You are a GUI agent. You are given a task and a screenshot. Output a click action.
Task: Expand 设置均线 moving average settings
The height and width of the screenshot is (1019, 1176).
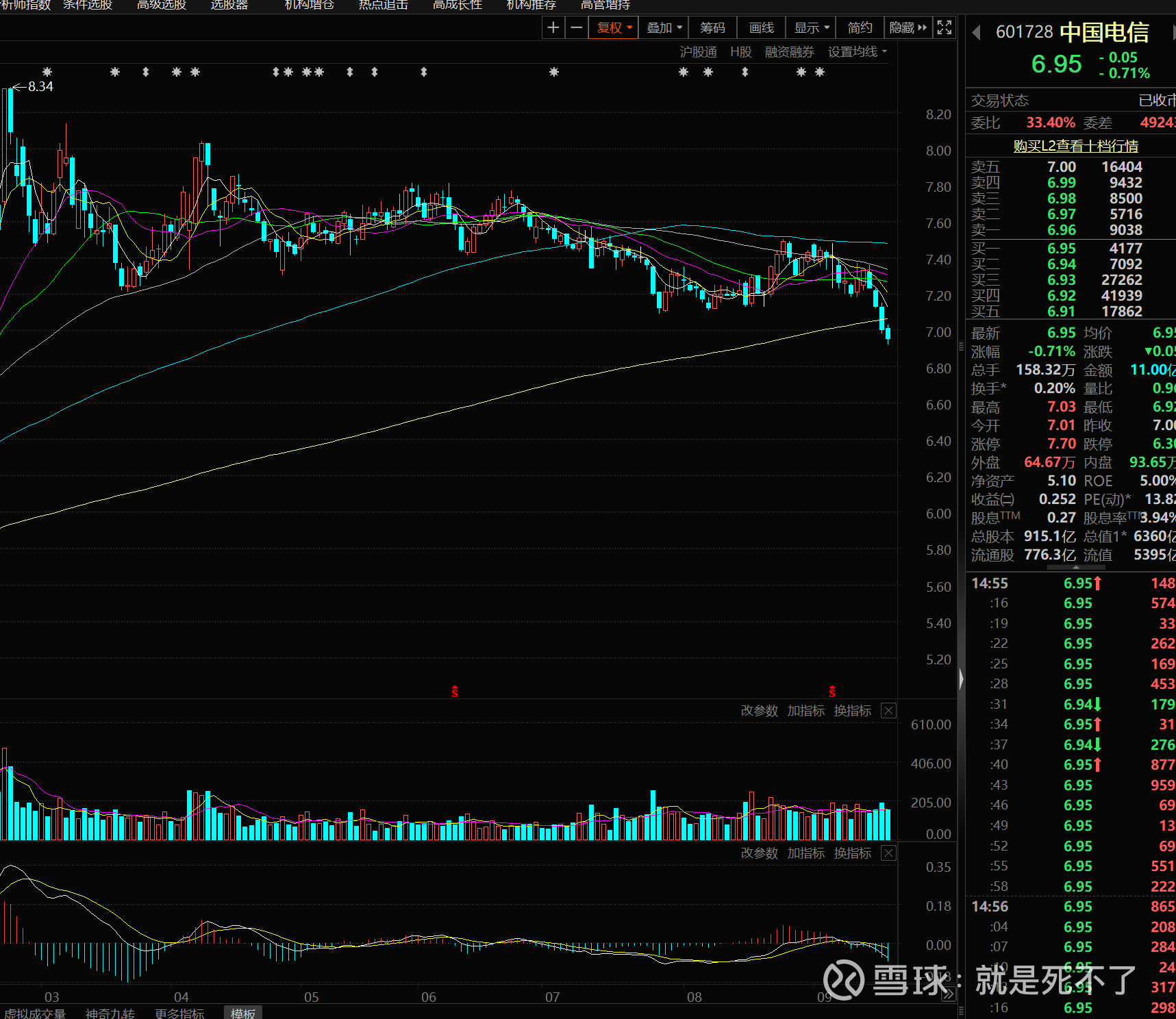[857, 52]
